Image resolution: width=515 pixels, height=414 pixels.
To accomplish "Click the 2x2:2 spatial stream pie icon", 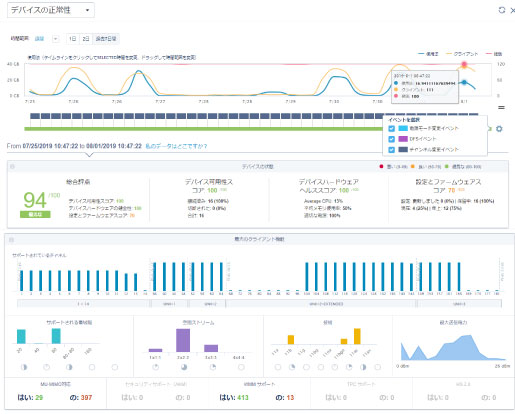I will pos(184,367).
